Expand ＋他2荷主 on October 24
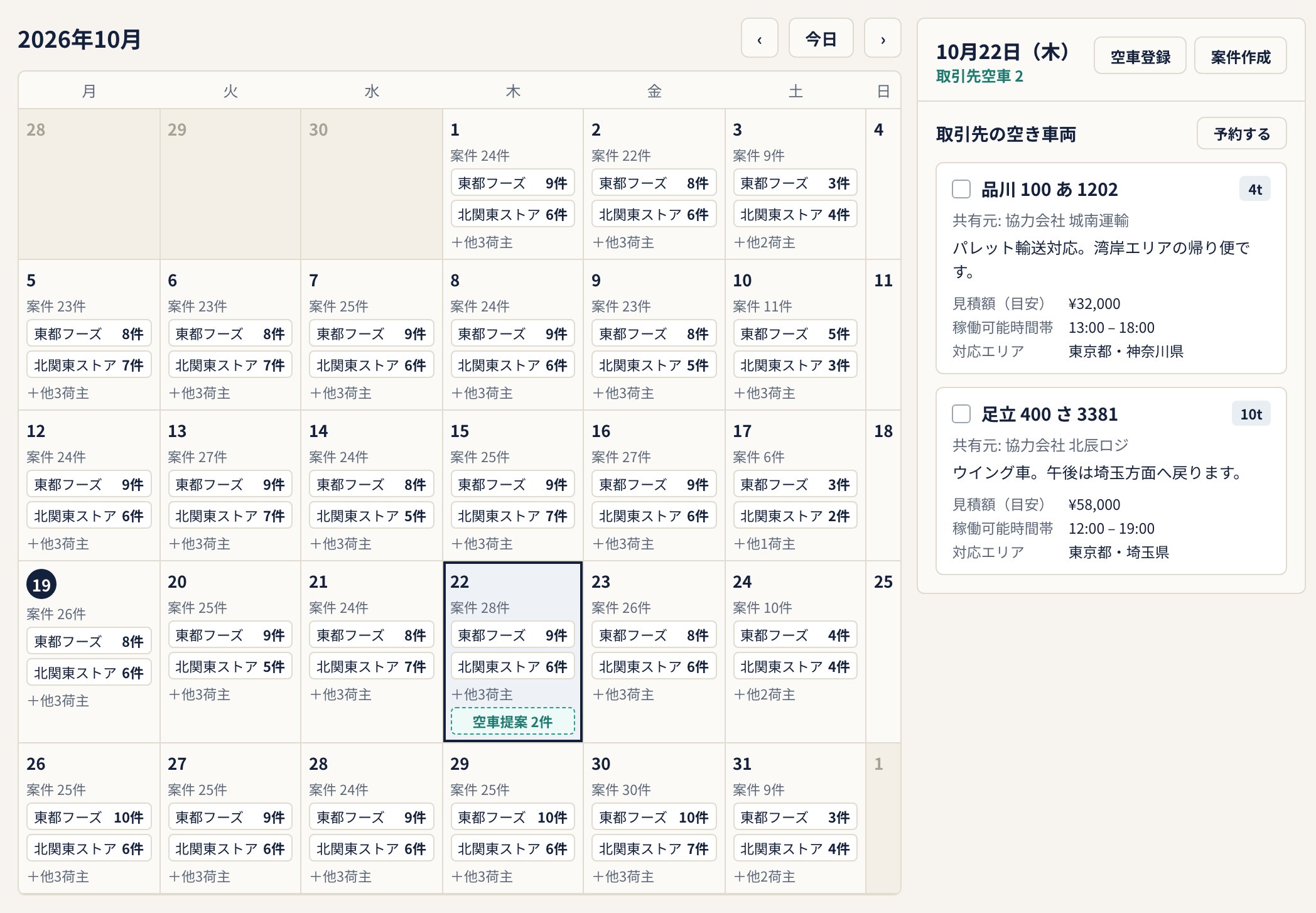Image resolution: width=1316 pixels, height=913 pixels. pos(764,694)
